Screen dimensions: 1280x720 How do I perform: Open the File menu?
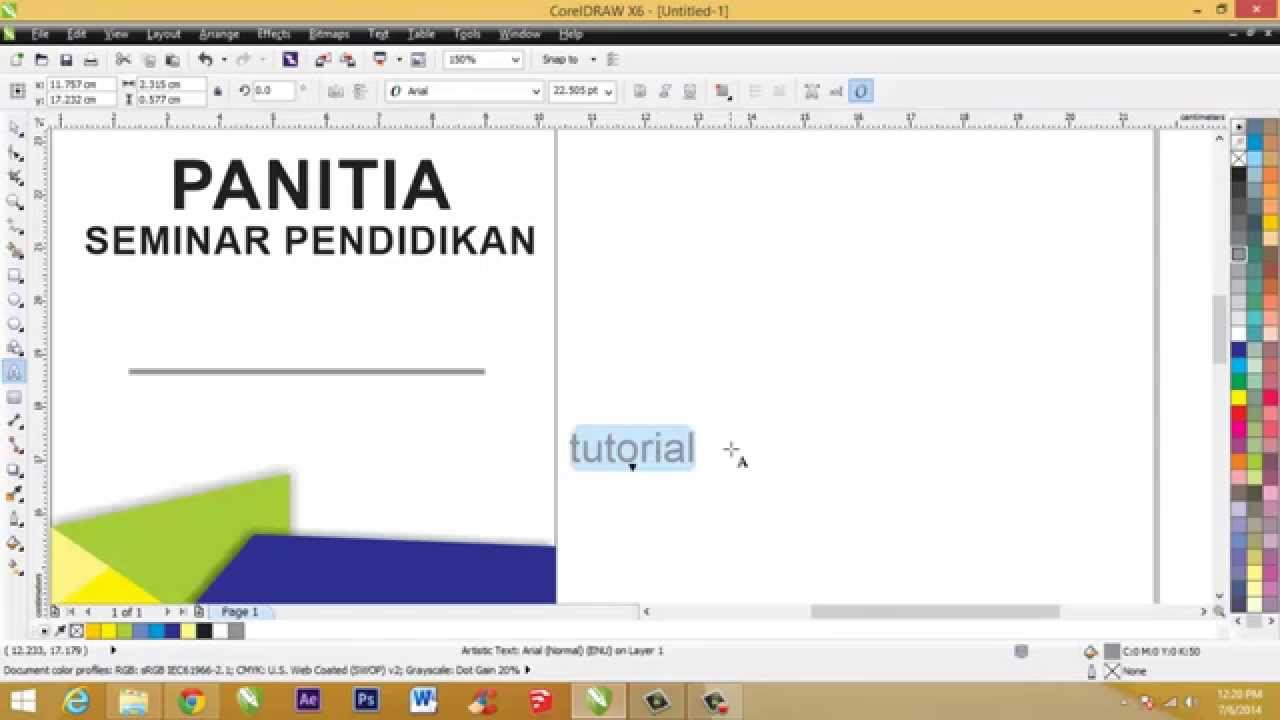[40, 34]
